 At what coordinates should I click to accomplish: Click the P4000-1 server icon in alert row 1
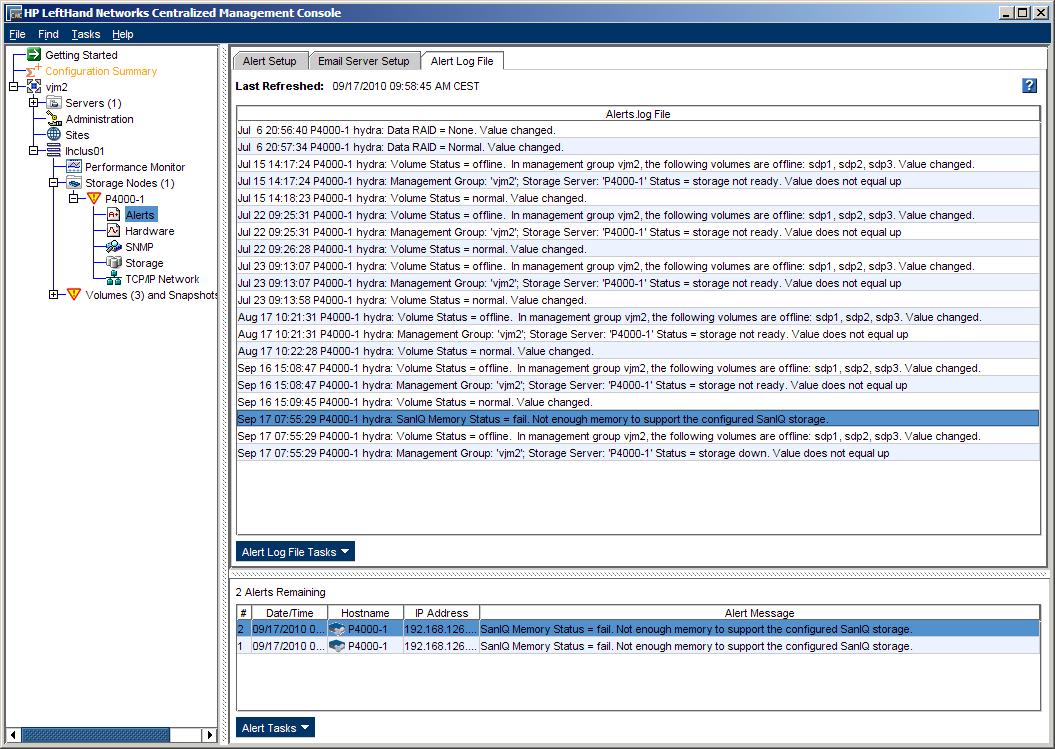pos(337,646)
